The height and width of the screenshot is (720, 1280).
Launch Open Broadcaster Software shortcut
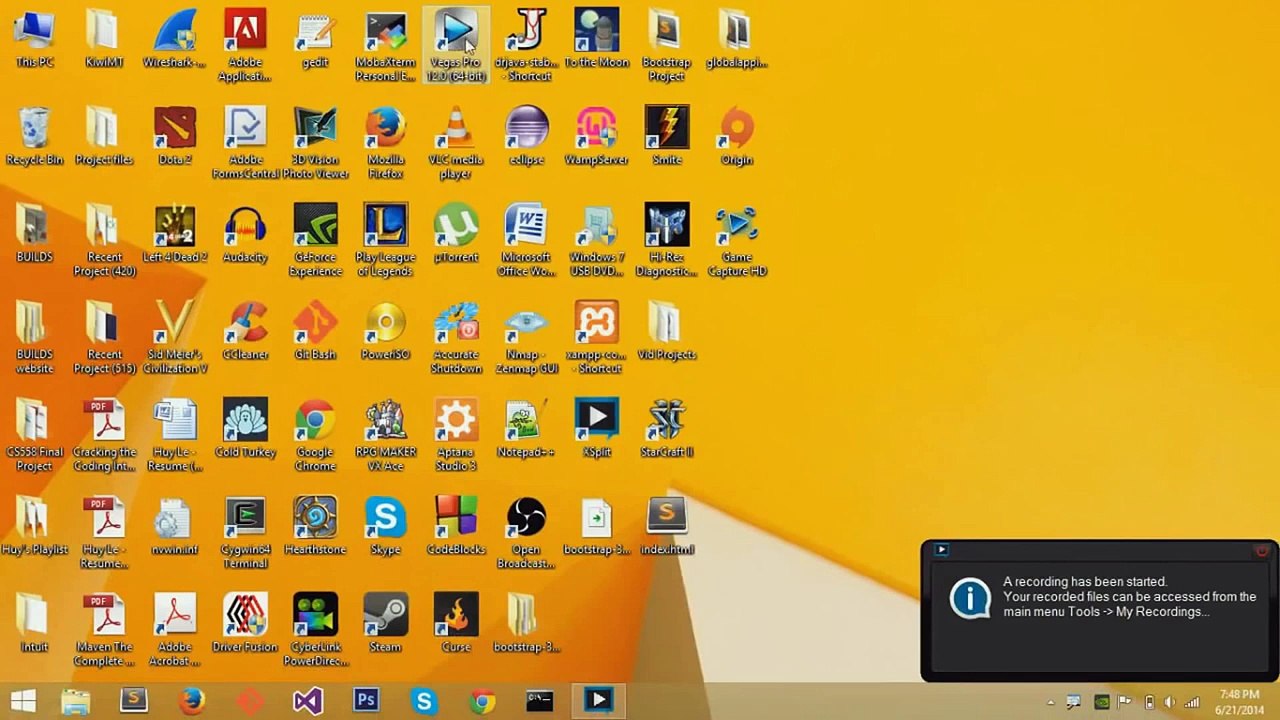(x=526, y=531)
